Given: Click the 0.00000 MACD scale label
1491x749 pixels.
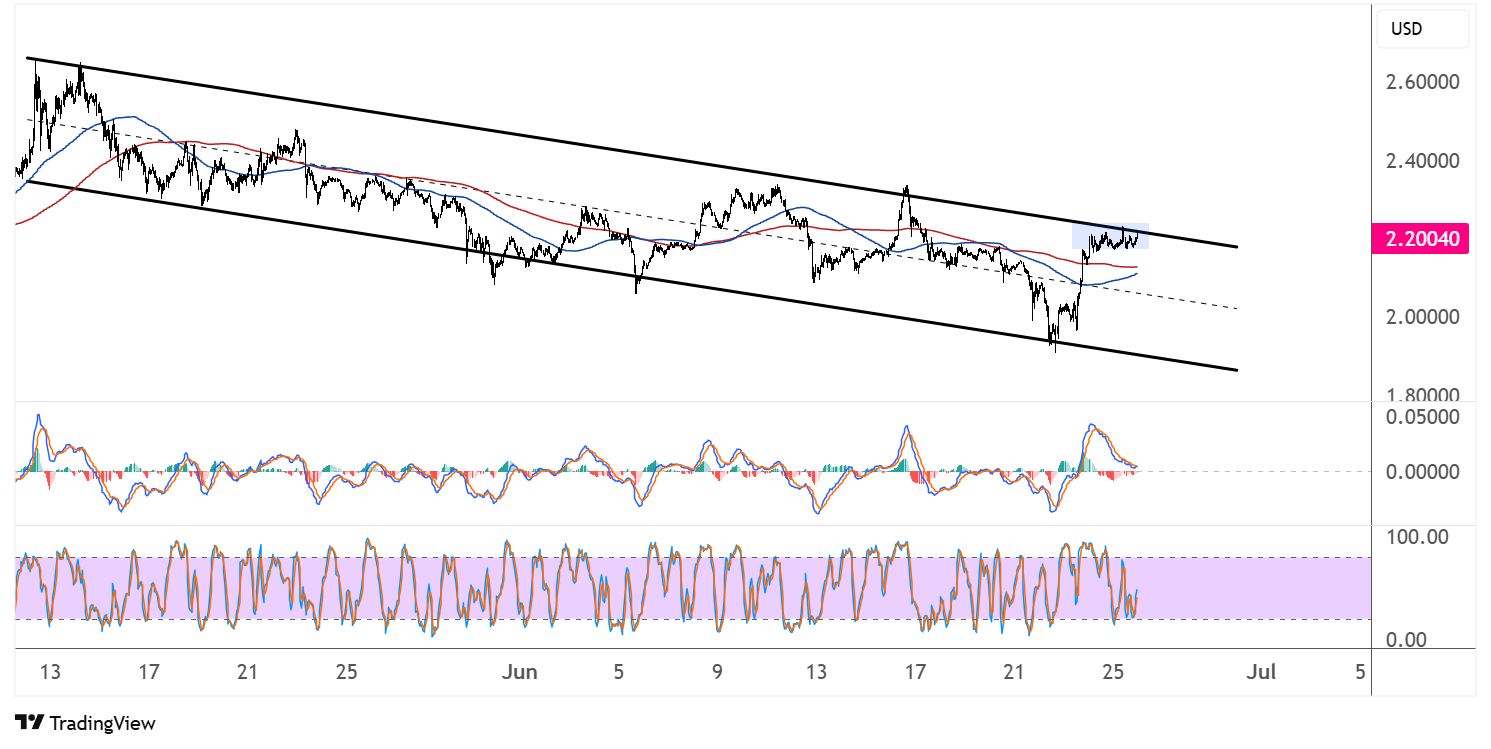Looking at the screenshot, I should (x=1423, y=471).
